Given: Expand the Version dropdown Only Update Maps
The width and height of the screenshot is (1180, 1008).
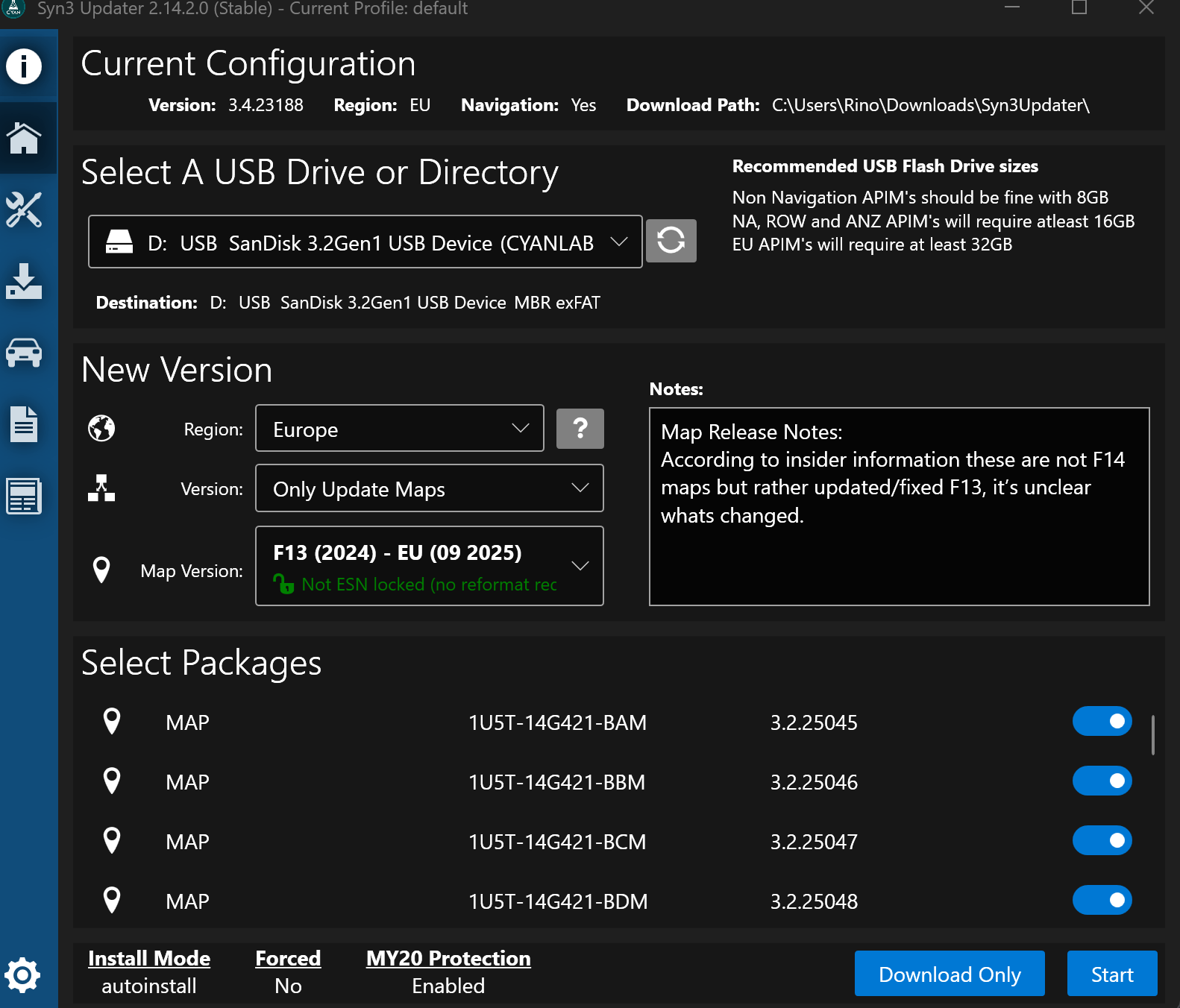Looking at the screenshot, I should 429,488.
